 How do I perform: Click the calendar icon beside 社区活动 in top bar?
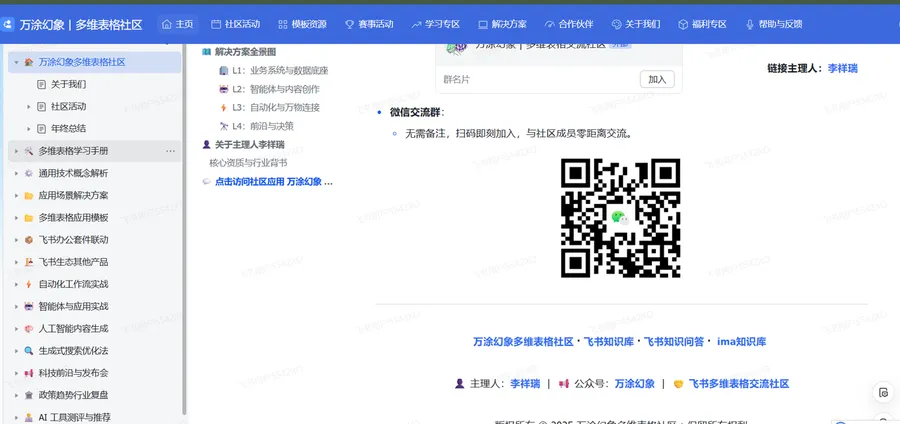(x=216, y=24)
